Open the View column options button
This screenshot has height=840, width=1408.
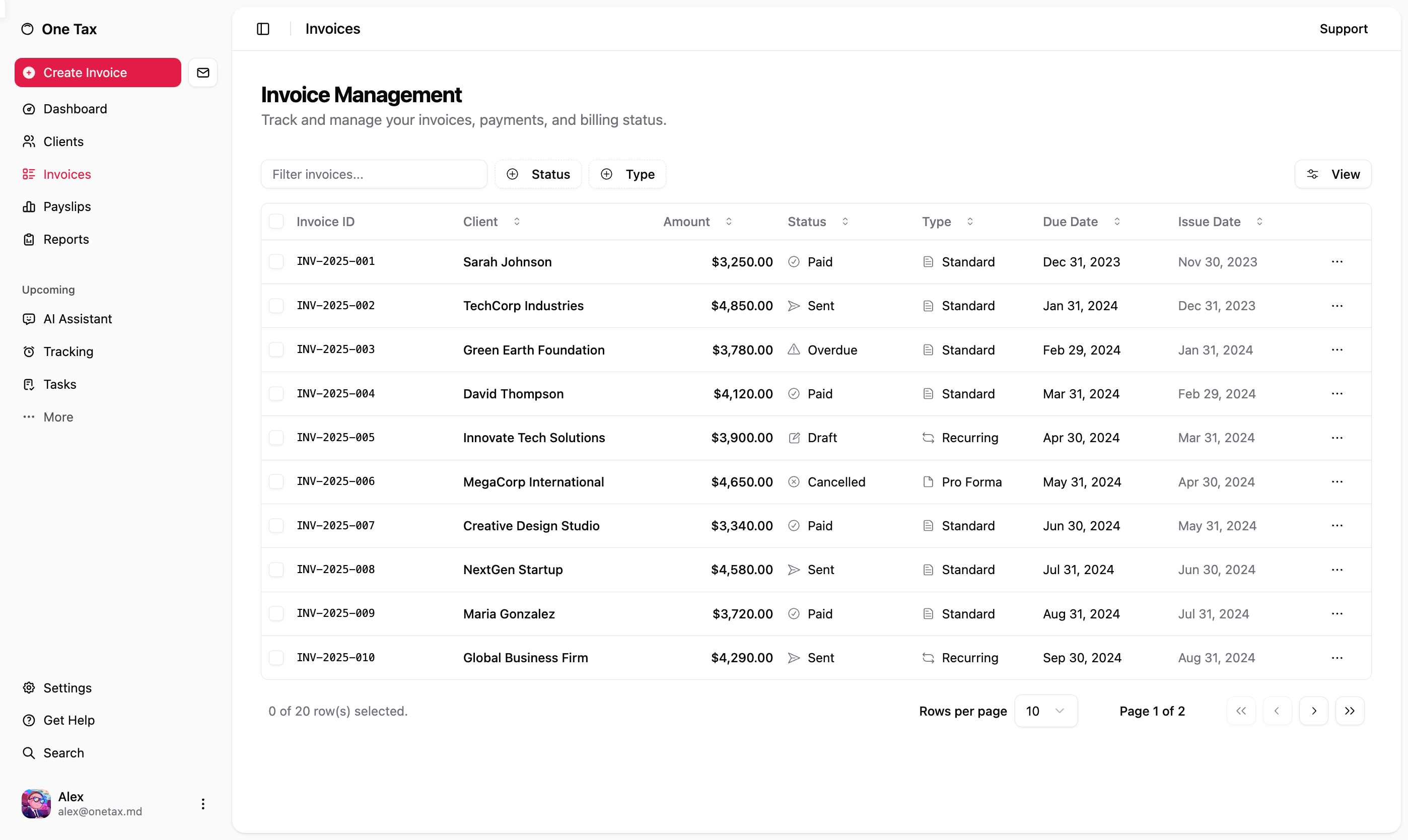1333,174
